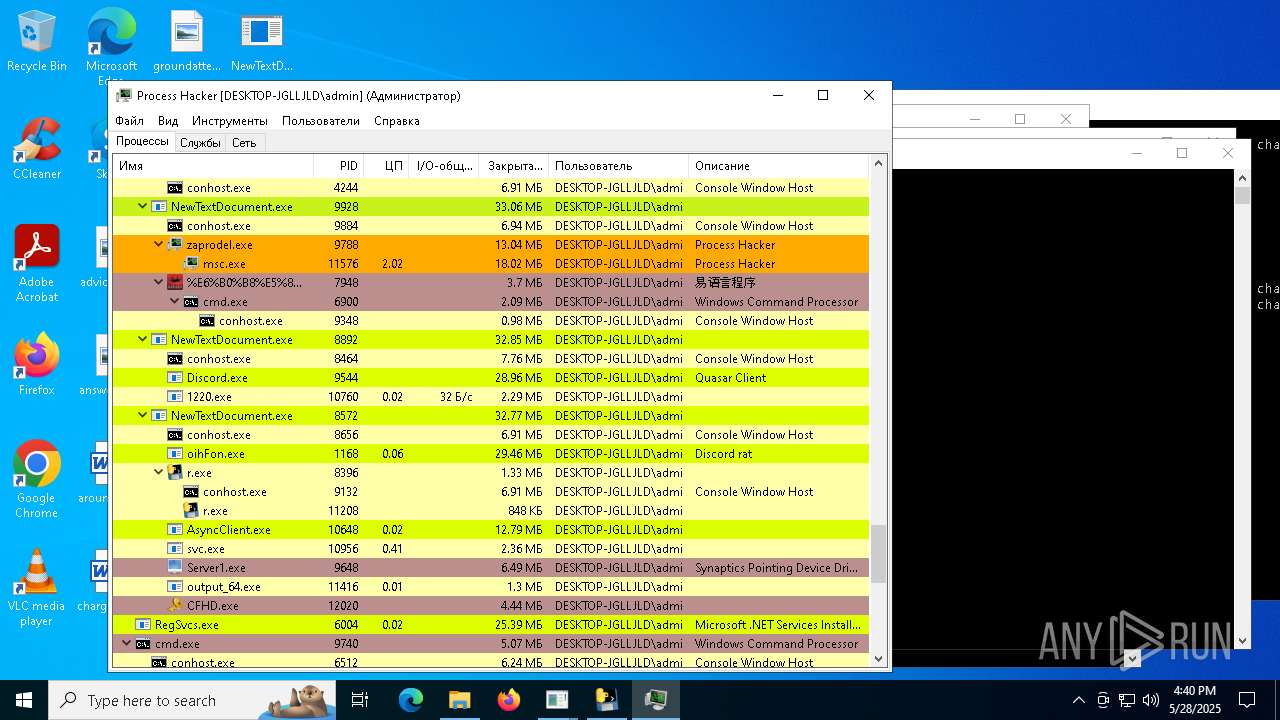1280x720 pixels.
Task: Click the AsyncClient.exe process icon
Action: 175,529
